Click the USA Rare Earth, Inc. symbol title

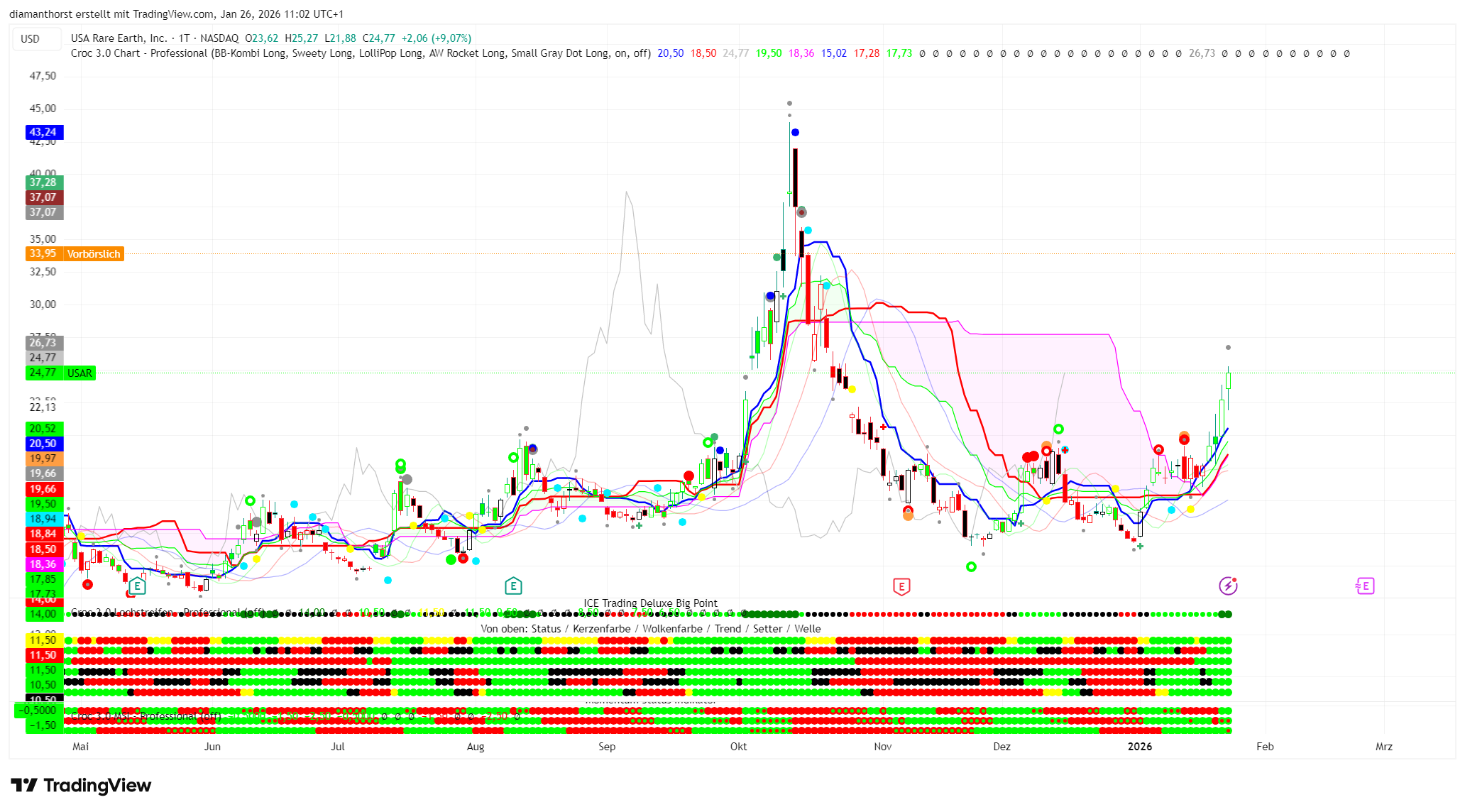pos(119,38)
